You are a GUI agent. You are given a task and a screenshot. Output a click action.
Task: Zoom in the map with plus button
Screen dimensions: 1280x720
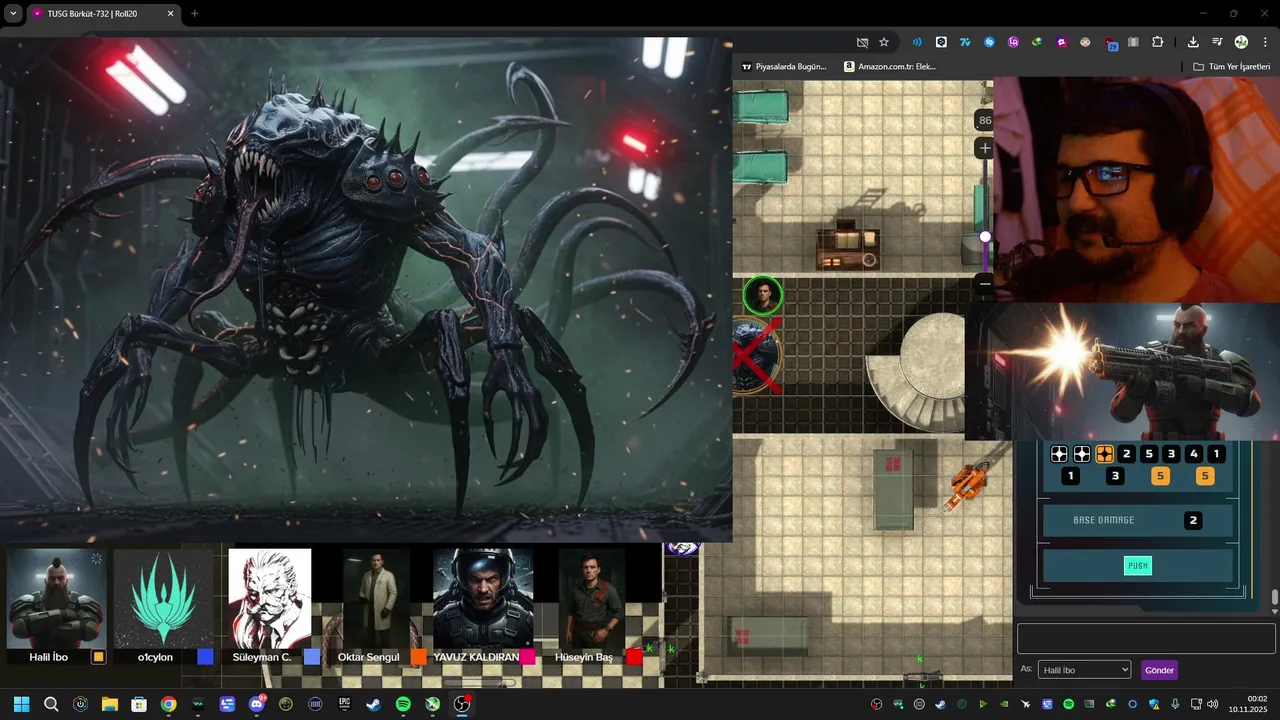click(x=985, y=148)
